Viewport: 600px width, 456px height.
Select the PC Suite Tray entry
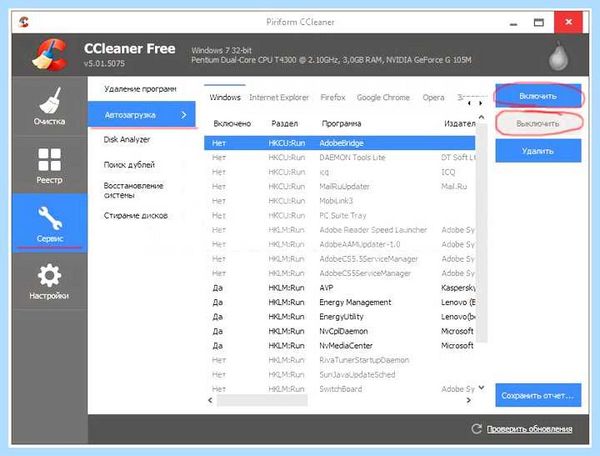pyautogui.click(x=340, y=216)
